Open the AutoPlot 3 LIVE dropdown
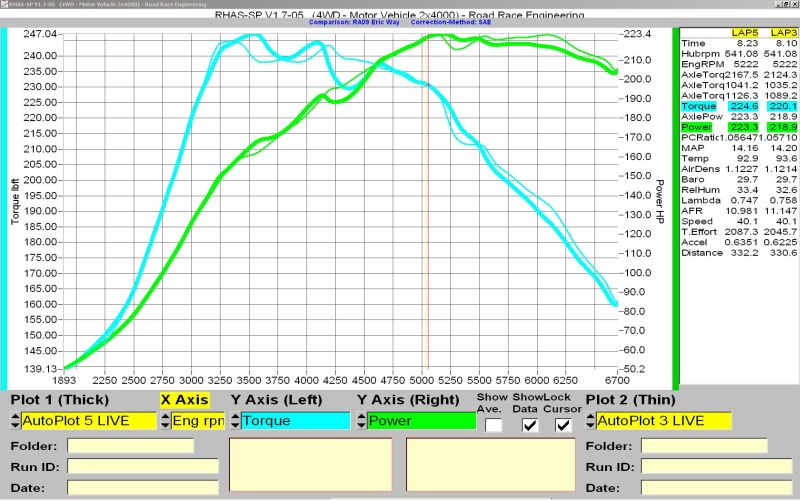The image size is (800, 500). pos(650,421)
